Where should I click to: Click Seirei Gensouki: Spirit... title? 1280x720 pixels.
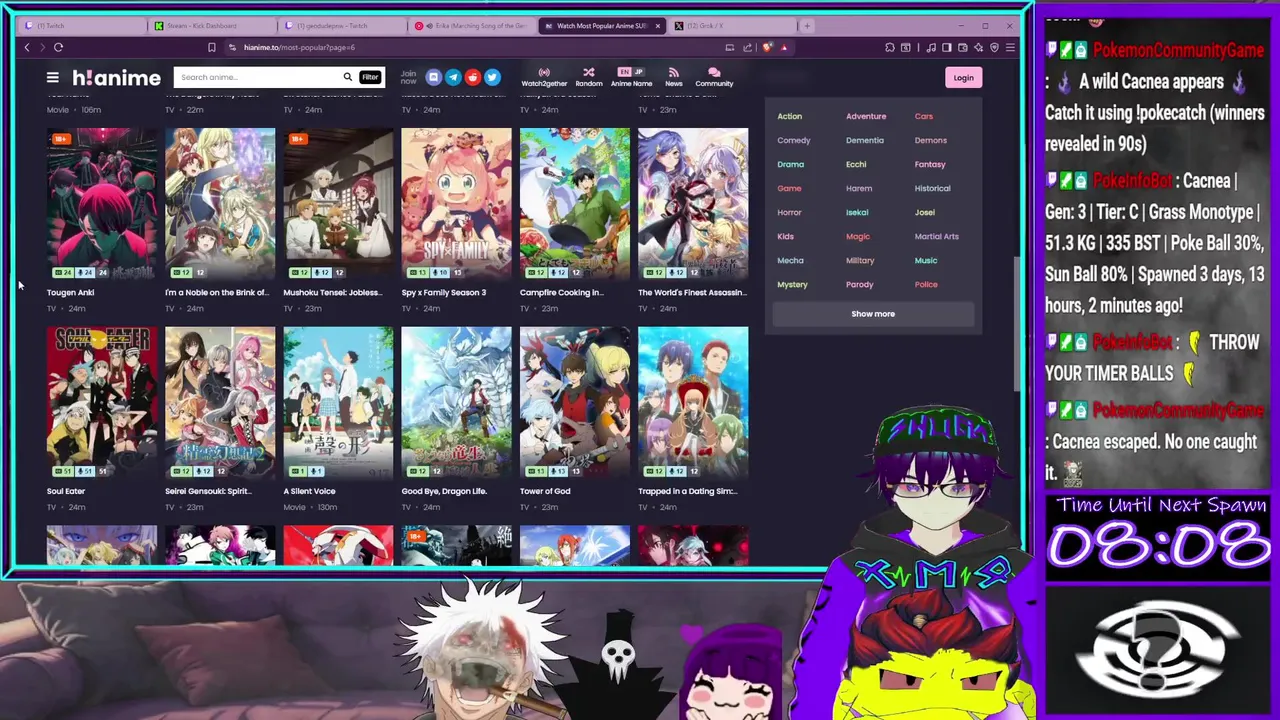click(208, 491)
